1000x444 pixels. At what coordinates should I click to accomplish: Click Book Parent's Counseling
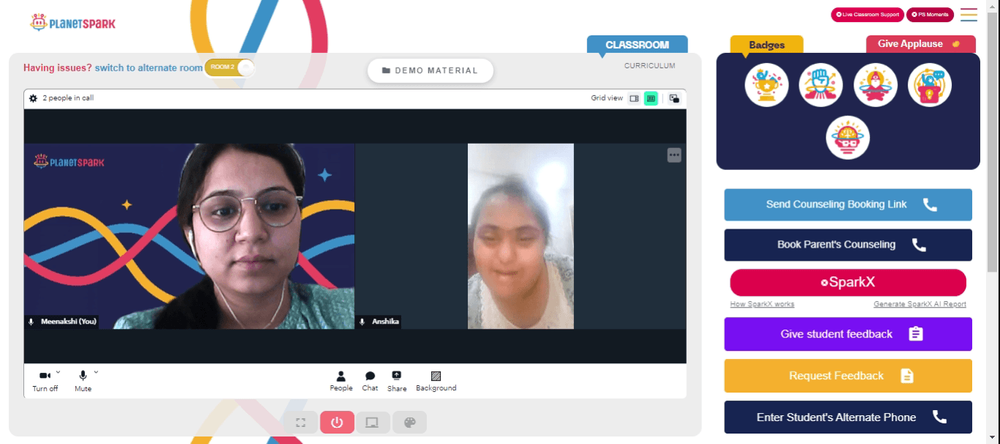coord(848,245)
